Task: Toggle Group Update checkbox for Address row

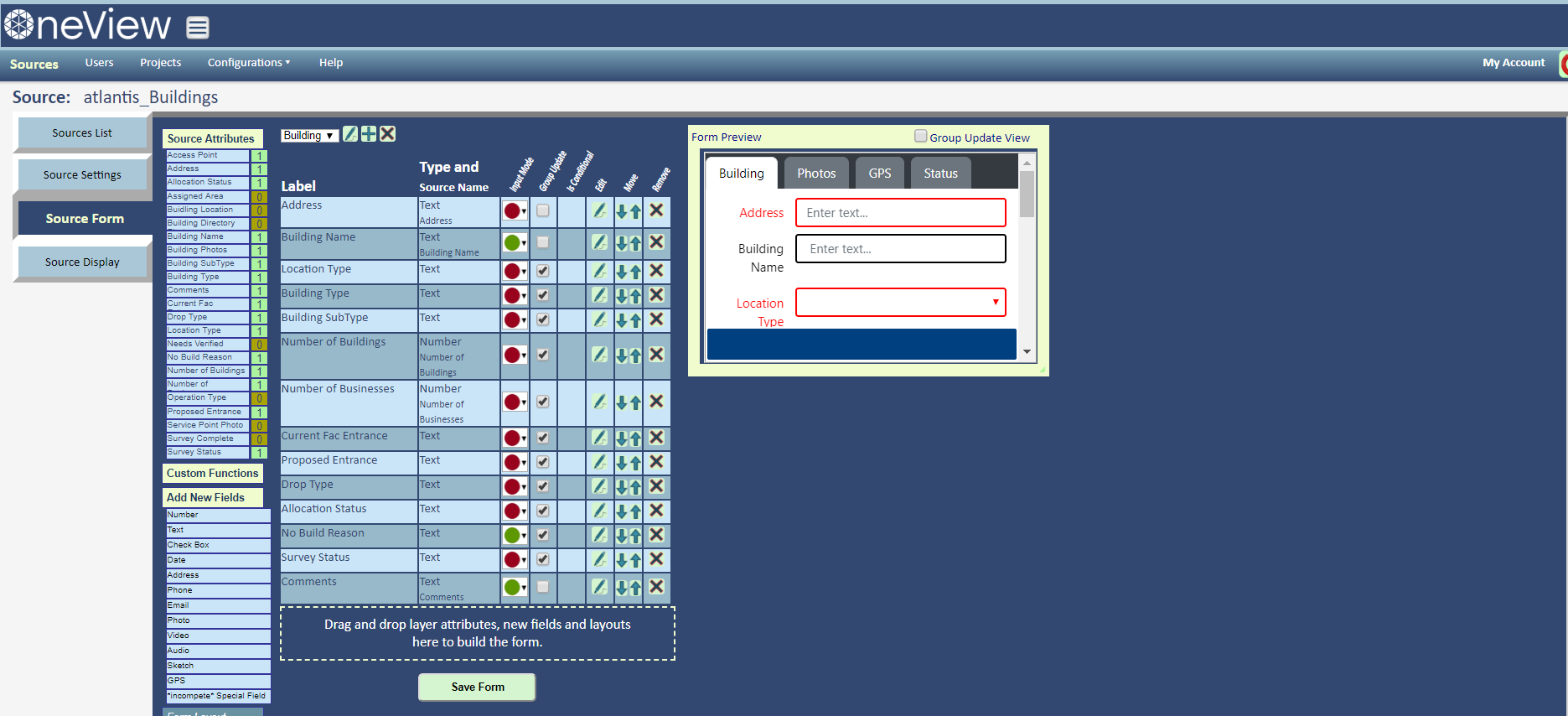Action: (x=543, y=210)
